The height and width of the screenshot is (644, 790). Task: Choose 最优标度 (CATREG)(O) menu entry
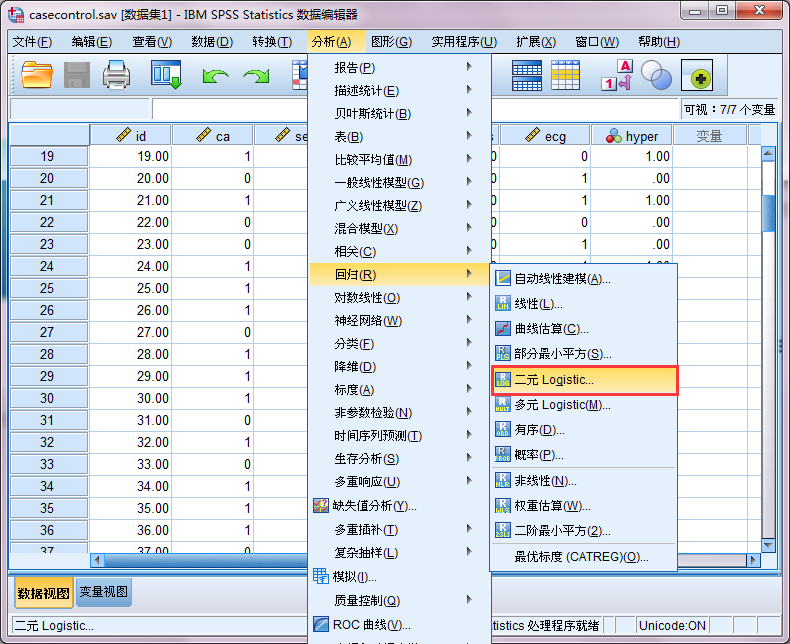pos(583,557)
